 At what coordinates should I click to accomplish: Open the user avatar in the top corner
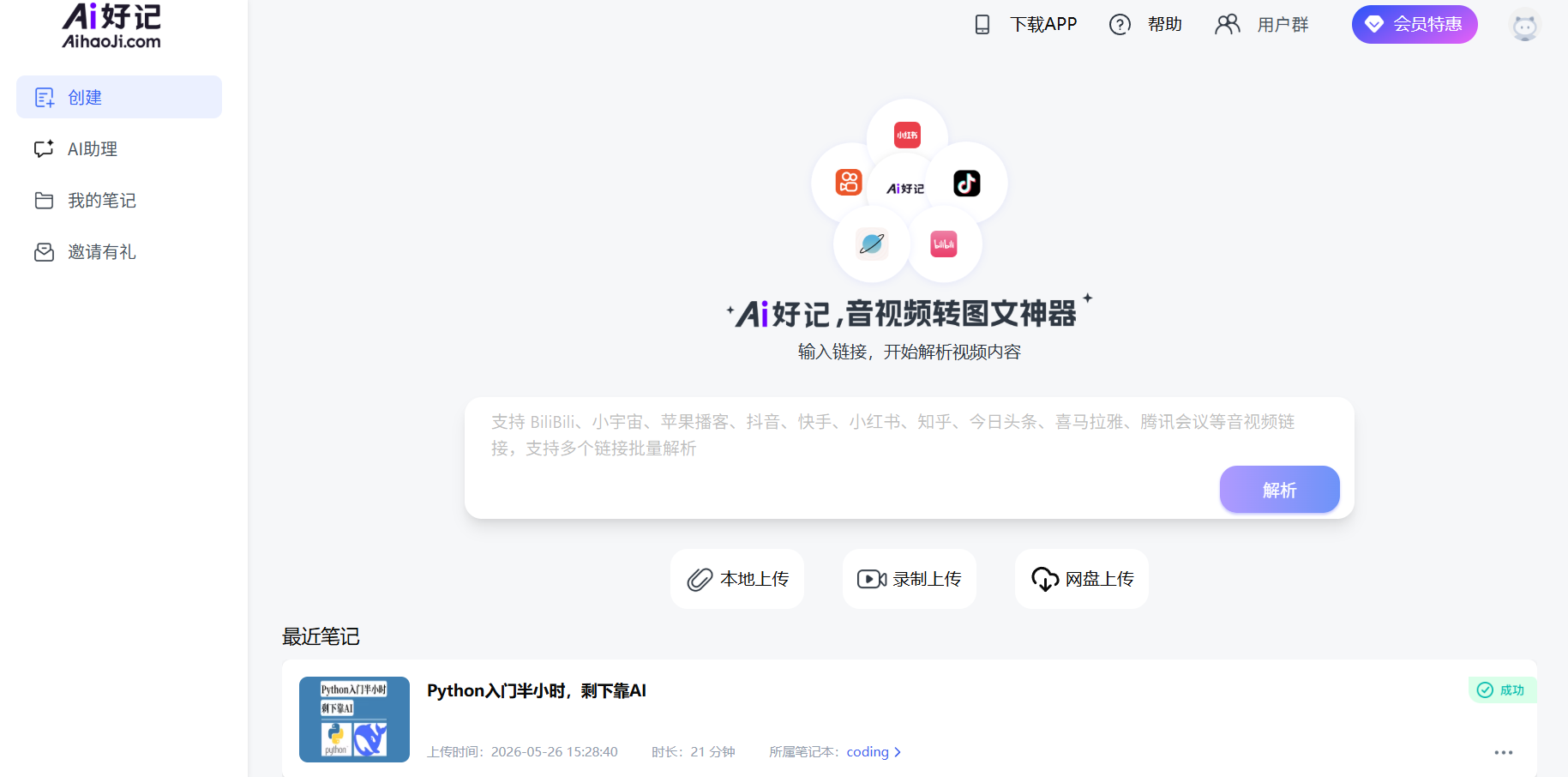click(1525, 26)
